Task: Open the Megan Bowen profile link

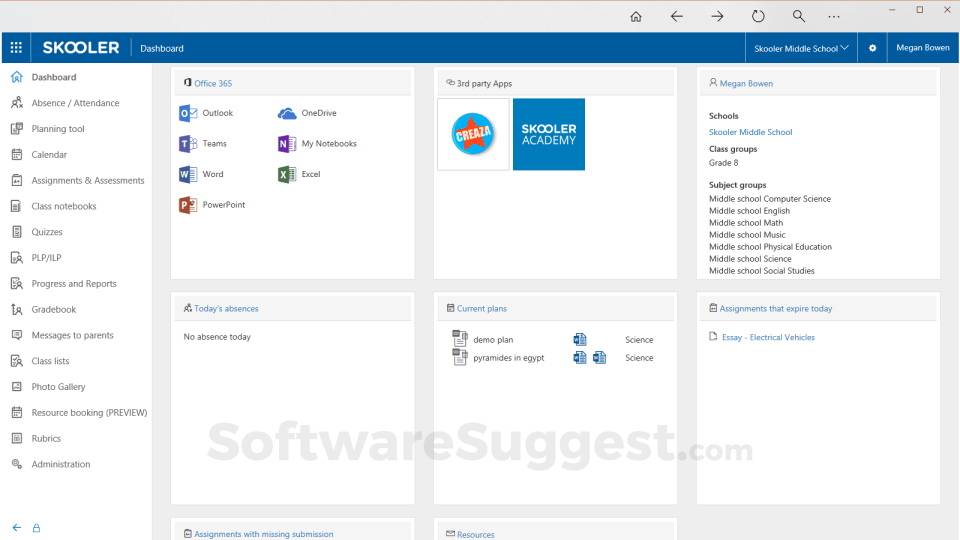Action: click(746, 83)
